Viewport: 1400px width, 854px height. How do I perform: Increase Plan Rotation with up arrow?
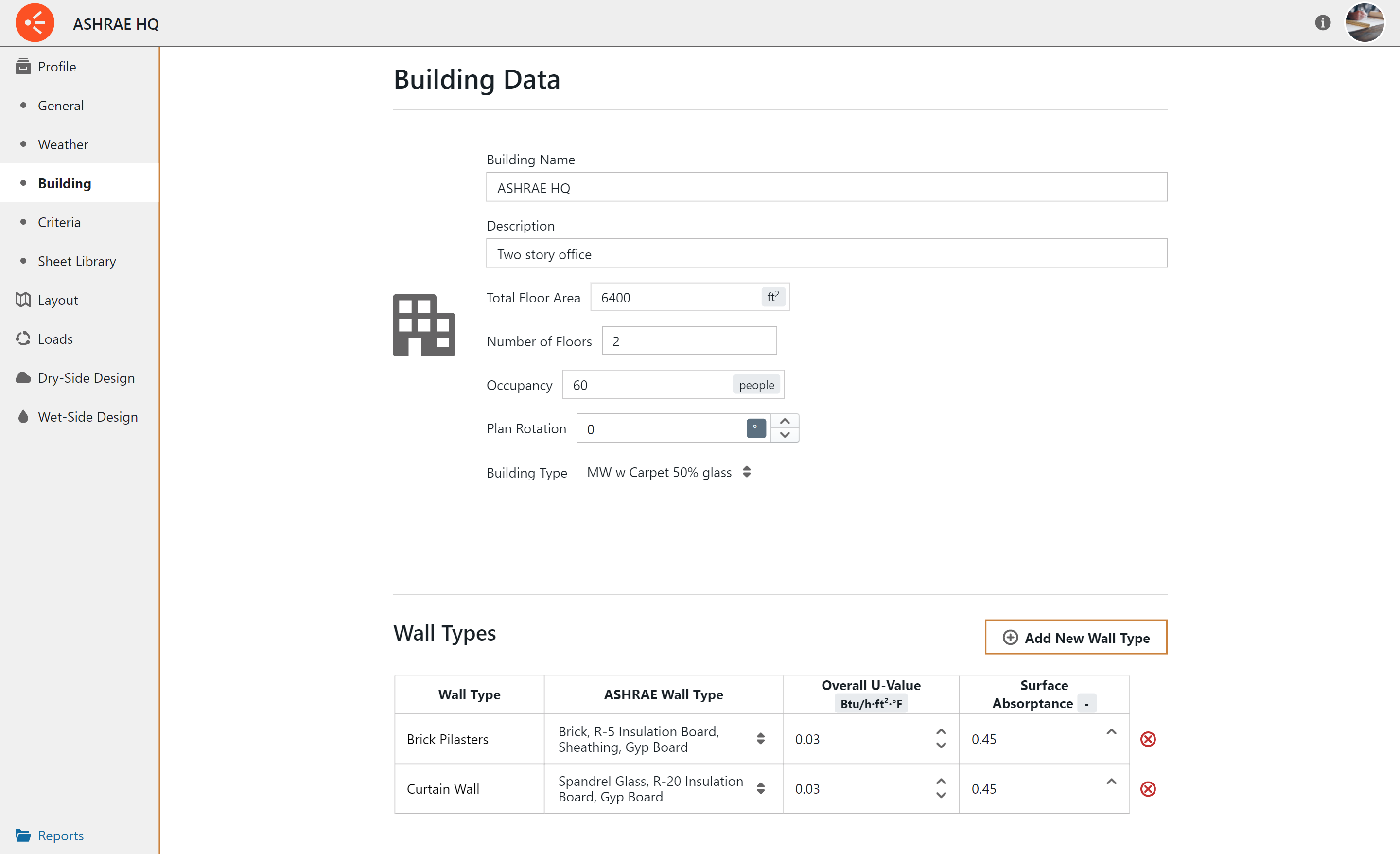[x=785, y=421]
